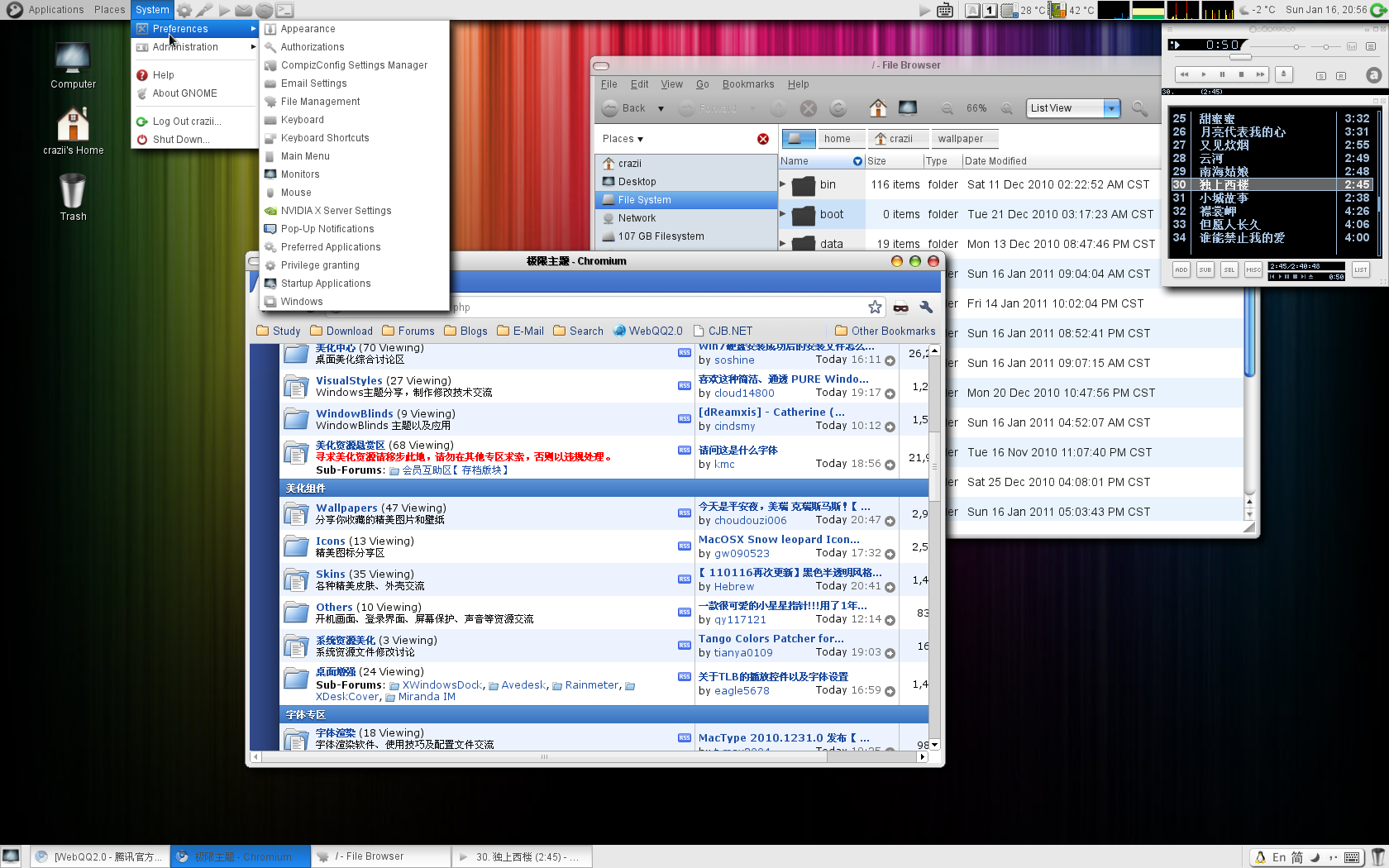This screenshot has width=1389, height=868.
Task: Click the MISC button in Audacious playlist
Action: (x=1253, y=270)
